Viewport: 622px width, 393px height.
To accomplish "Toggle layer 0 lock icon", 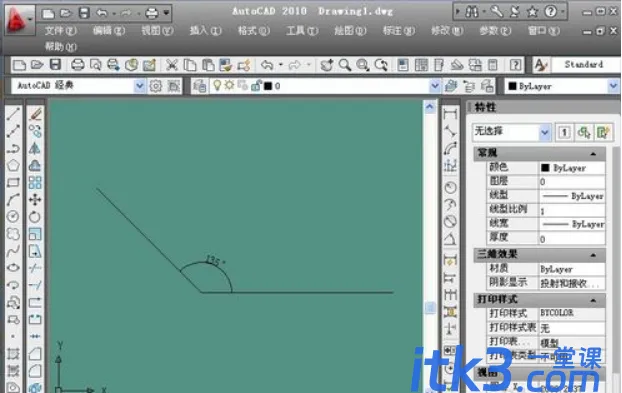I will (x=257, y=85).
